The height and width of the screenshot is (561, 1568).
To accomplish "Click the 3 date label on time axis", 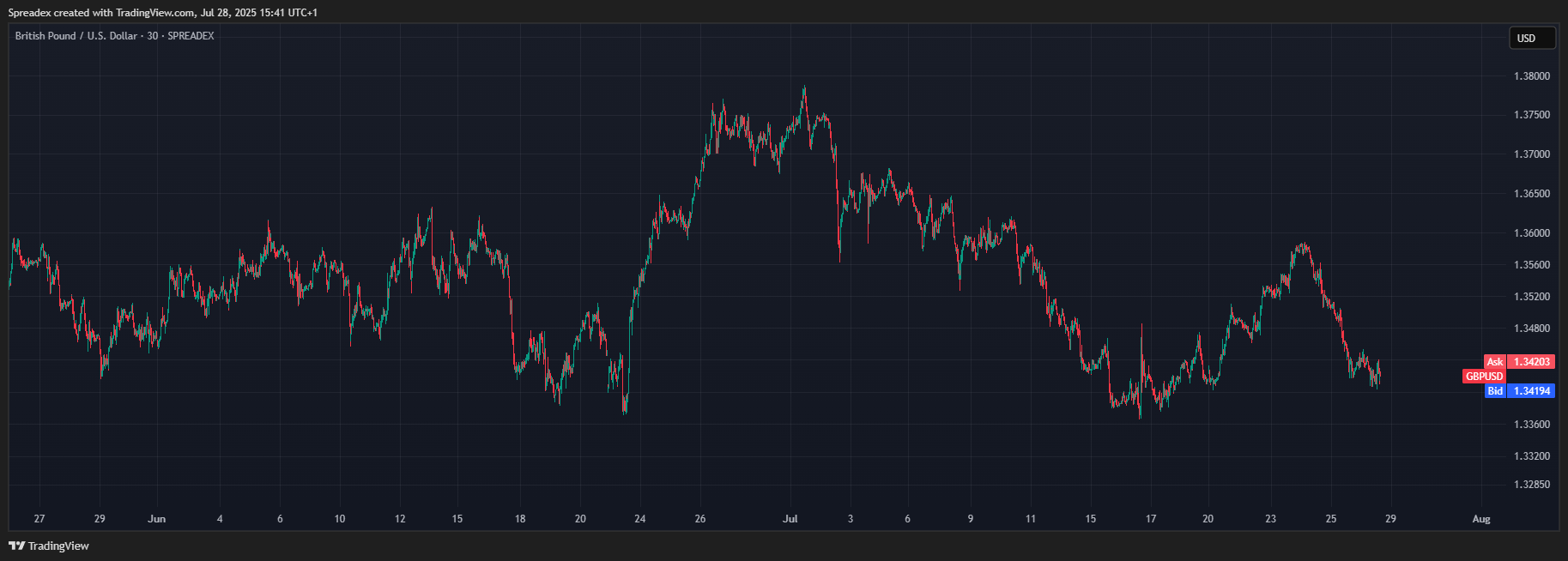I will (851, 519).
